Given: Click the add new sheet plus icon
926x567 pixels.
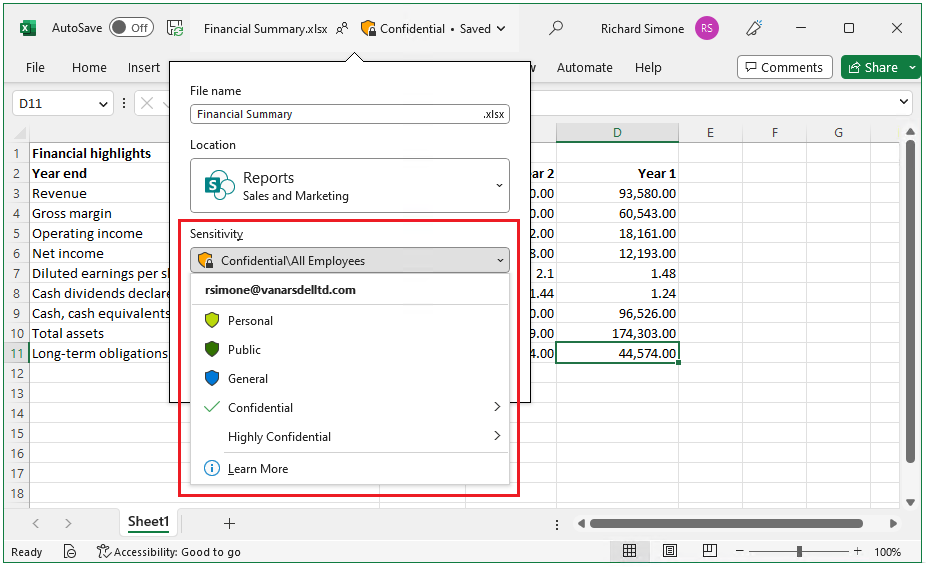Looking at the screenshot, I should (229, 523).
